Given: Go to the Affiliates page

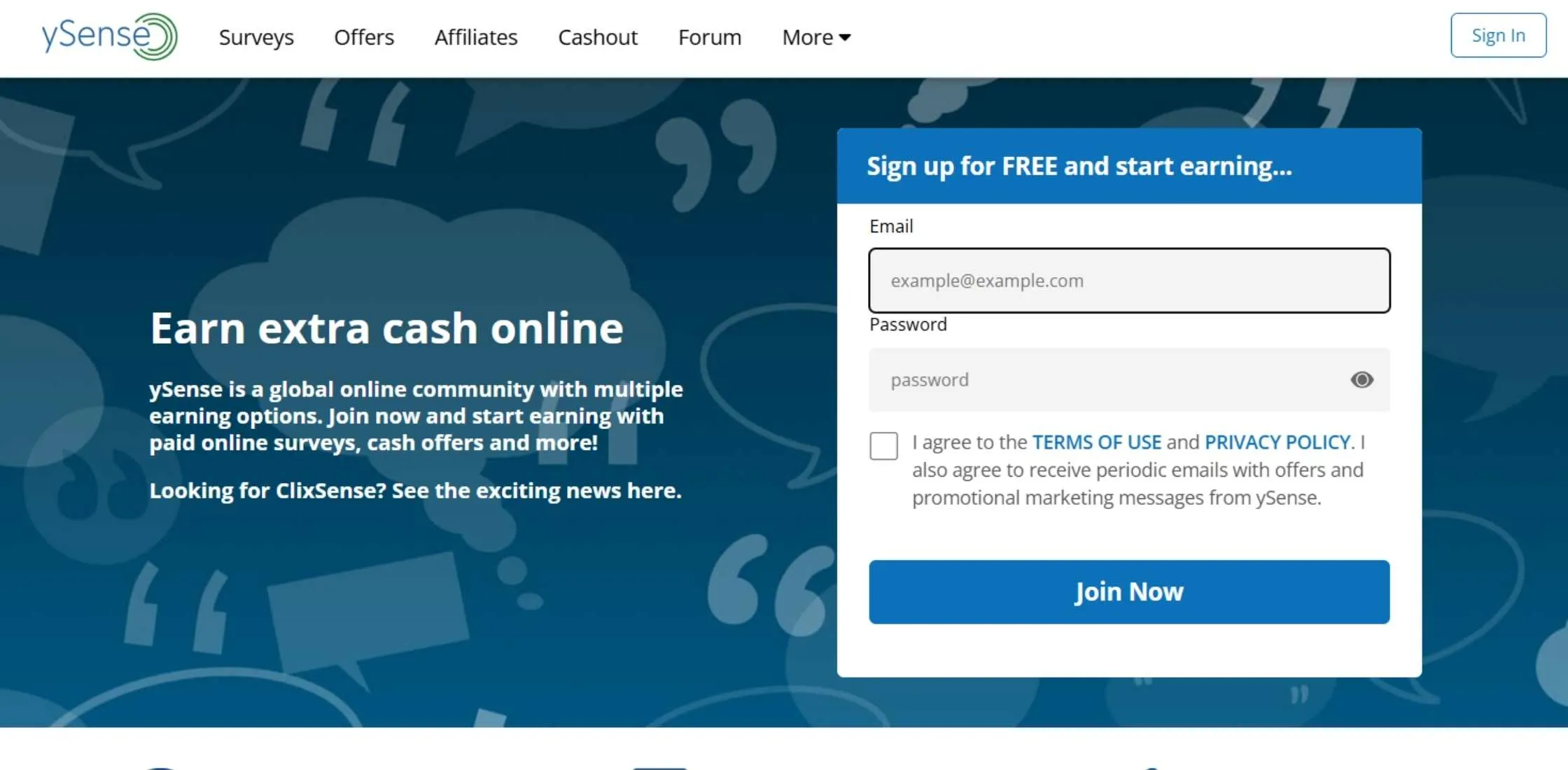Looking at the screenshot, I should [x=476, y=37].
